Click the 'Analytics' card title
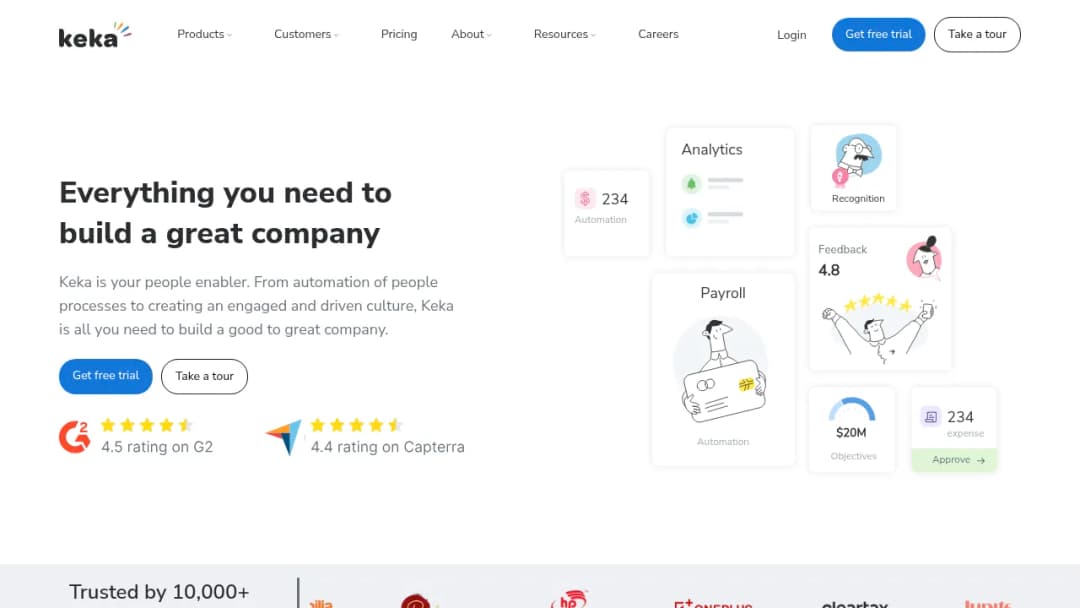This screenshot has width=1080, height=608. [712, 149]
